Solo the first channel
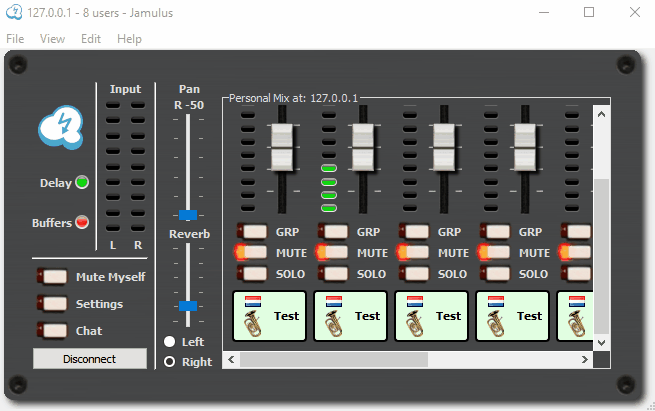 pyautogui.click(x=252, y=274)
